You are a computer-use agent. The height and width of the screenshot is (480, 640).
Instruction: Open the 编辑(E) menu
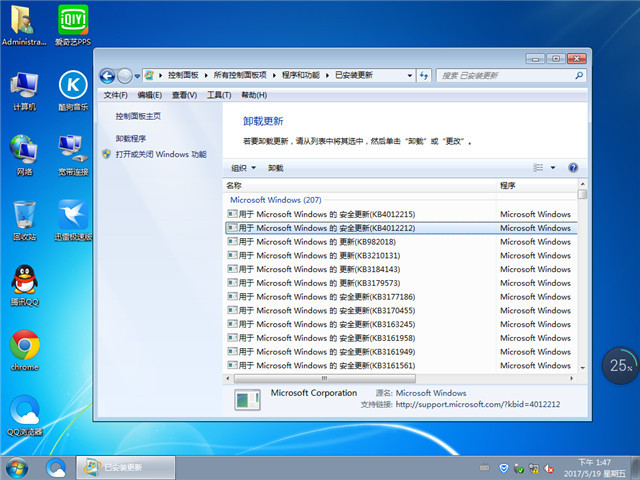(150, 95)
